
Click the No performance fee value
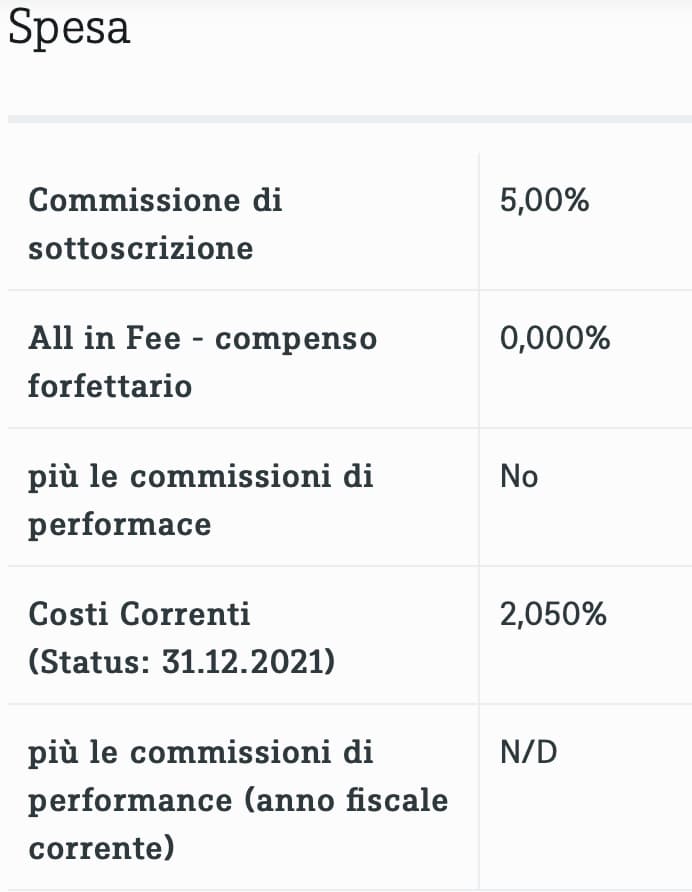[x=519, y=476]
